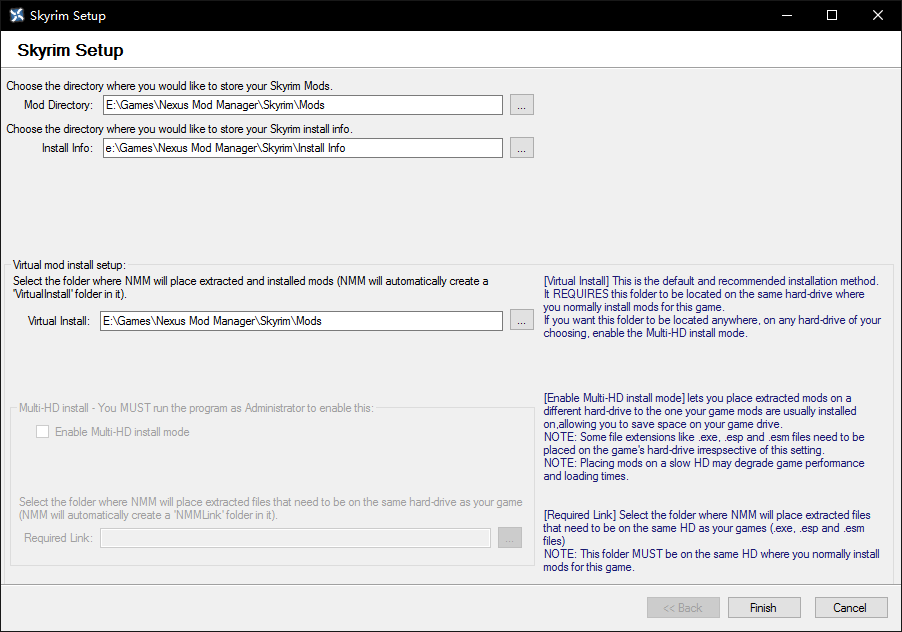
Task: Click 'Choose the directory... store your Skyrim Mods' text
Action: click(170, 86)
